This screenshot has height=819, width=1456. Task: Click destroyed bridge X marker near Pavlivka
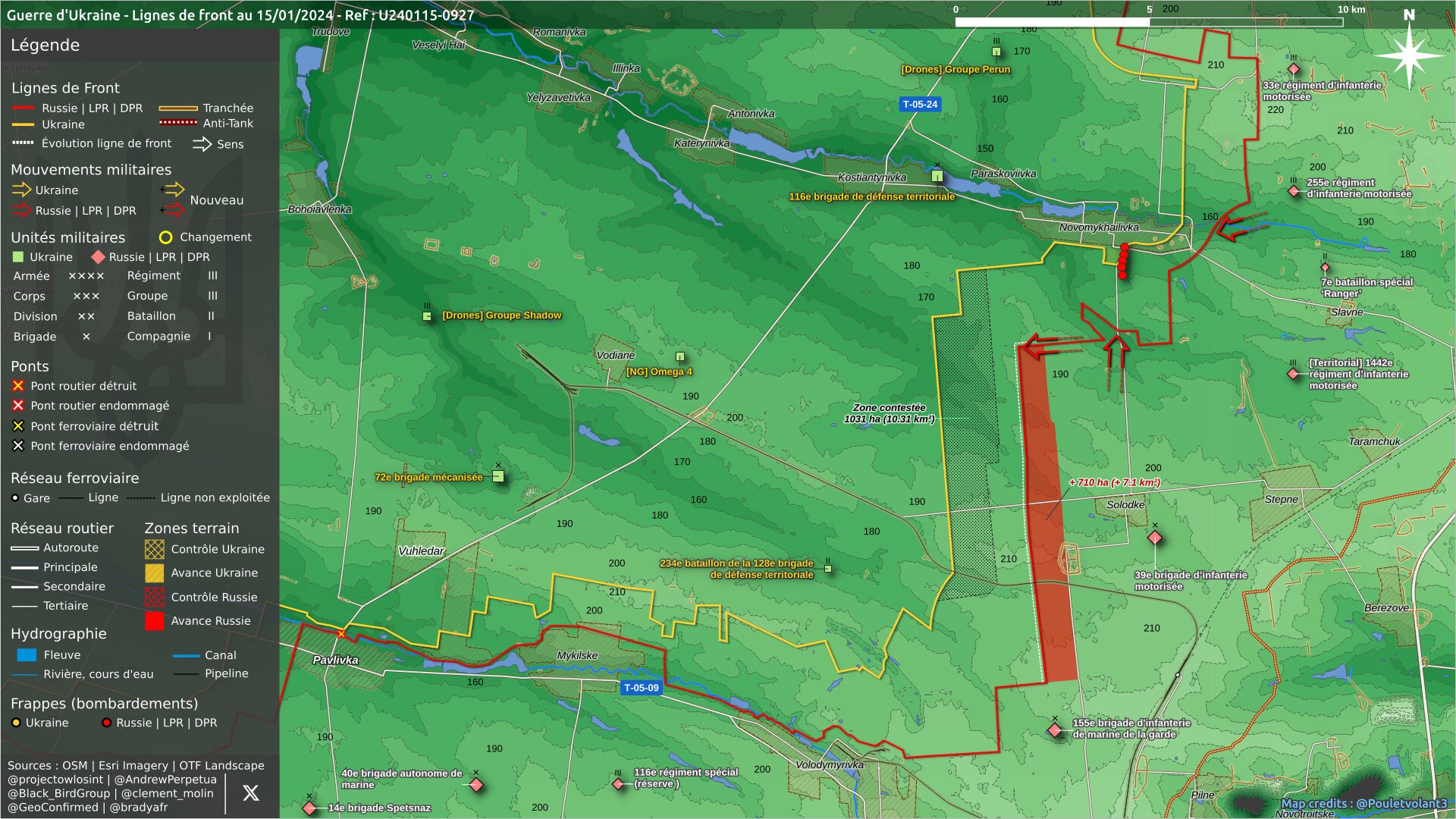click(341, 634)
